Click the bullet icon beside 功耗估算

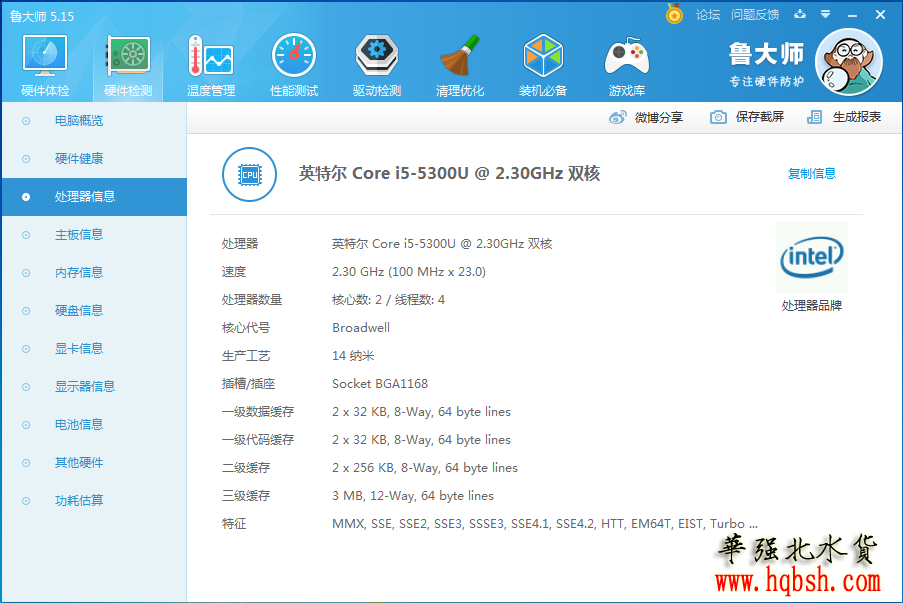[26, 501]
